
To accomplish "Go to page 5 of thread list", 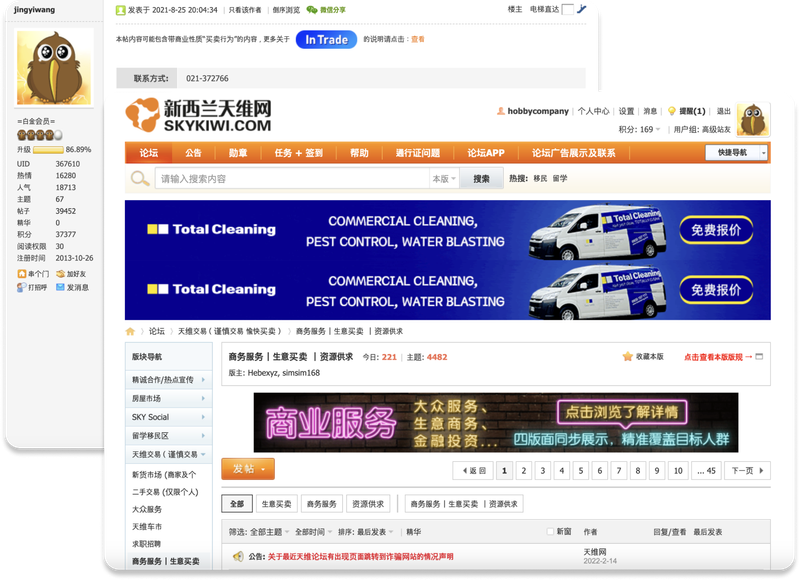I will (x=582, y=470).
